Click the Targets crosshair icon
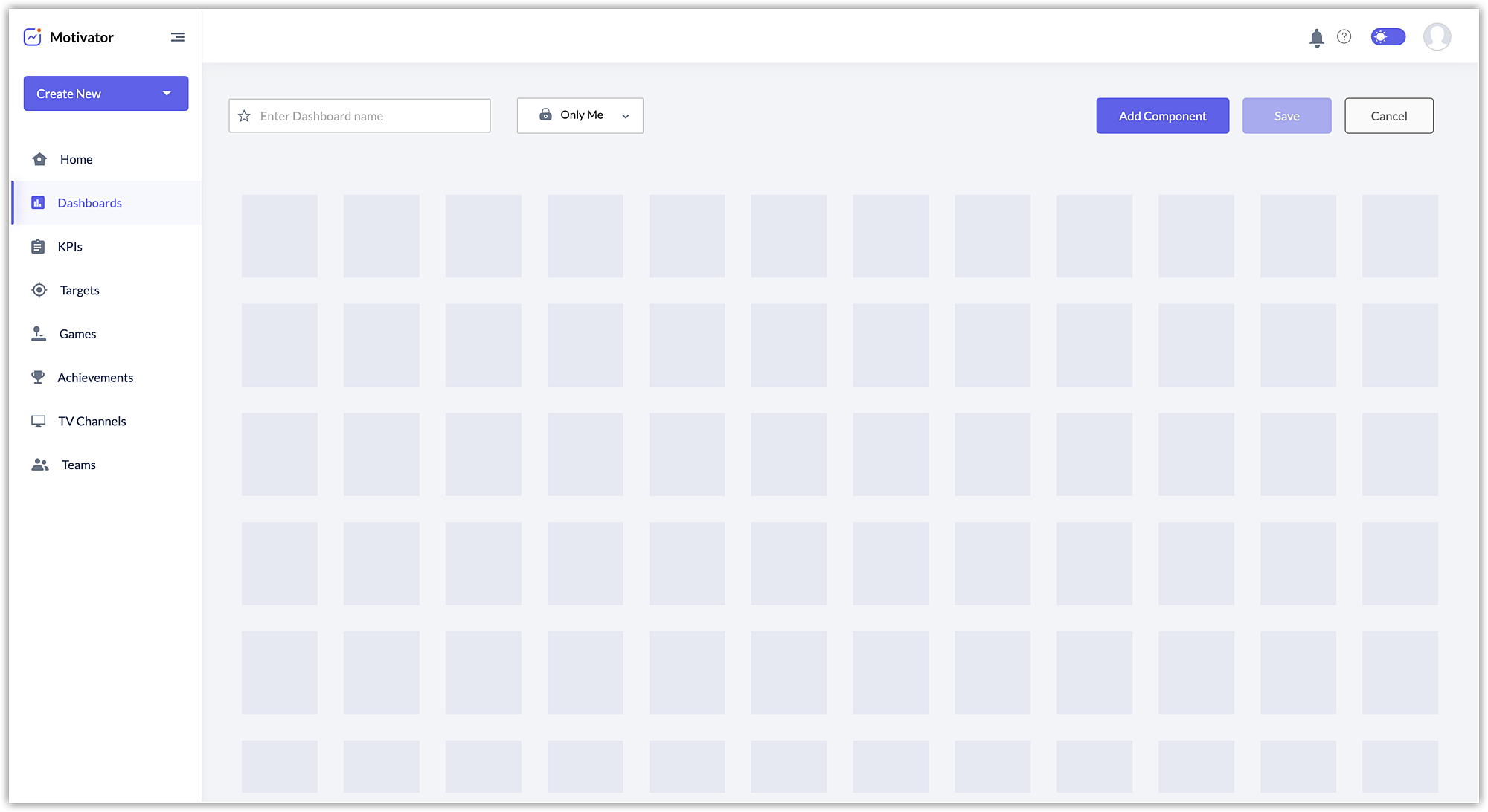The image size is (1488, 812). [39, 290]
